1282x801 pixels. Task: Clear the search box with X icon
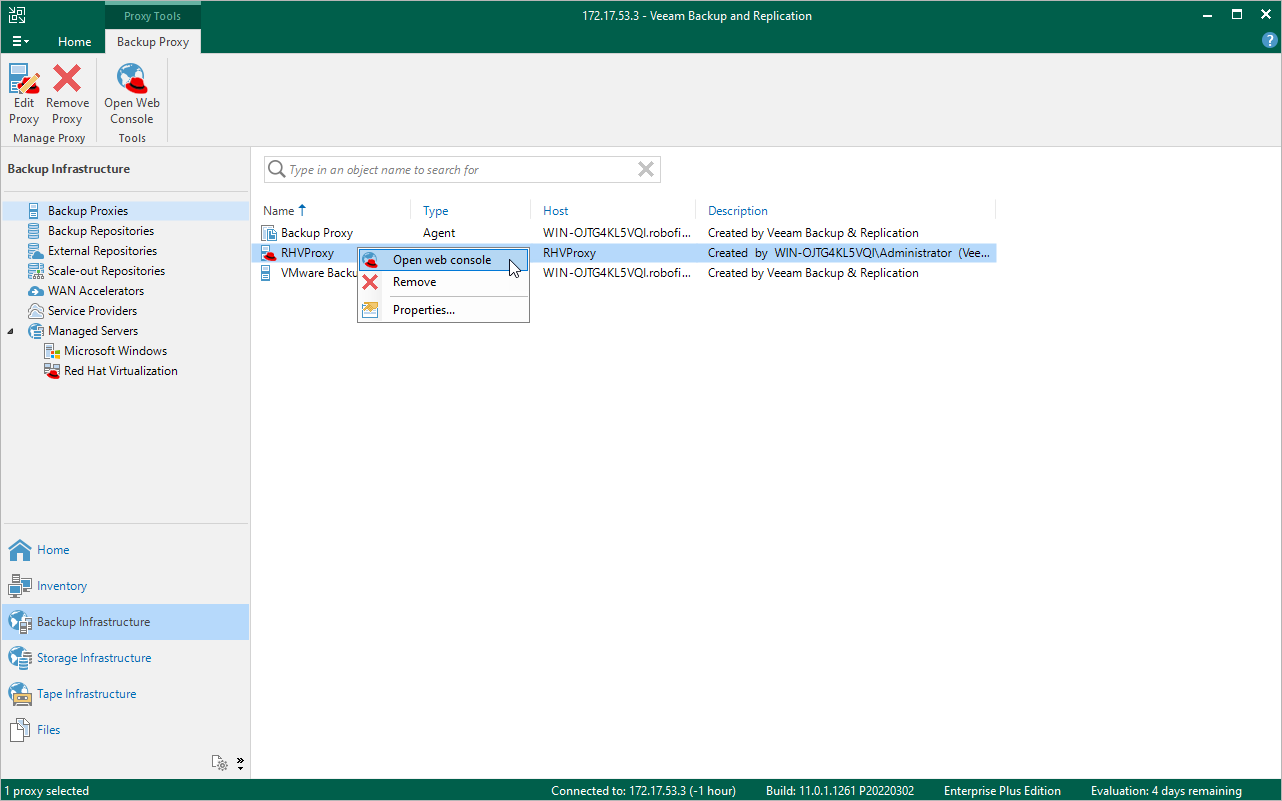pos(646,170)
